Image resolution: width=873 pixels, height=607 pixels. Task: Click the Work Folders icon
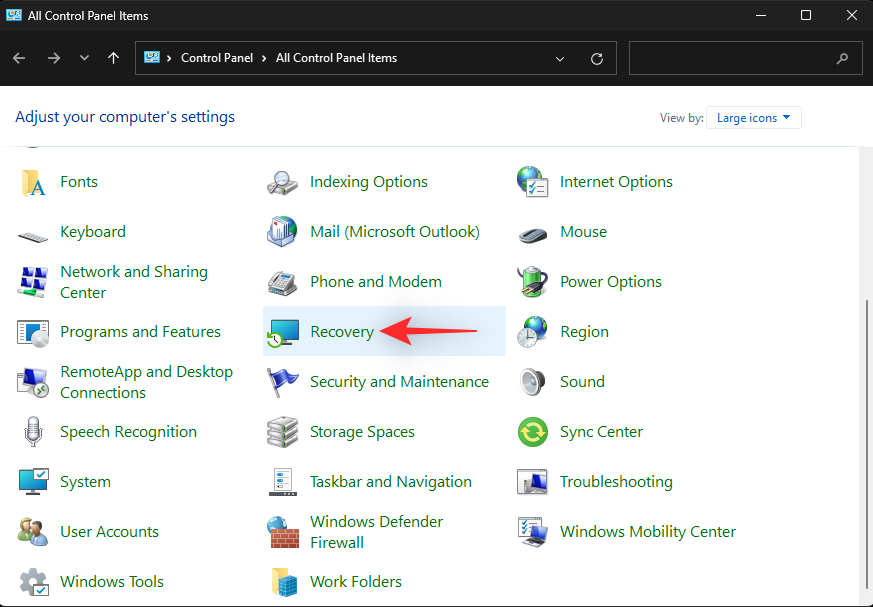tap(284, 582)
